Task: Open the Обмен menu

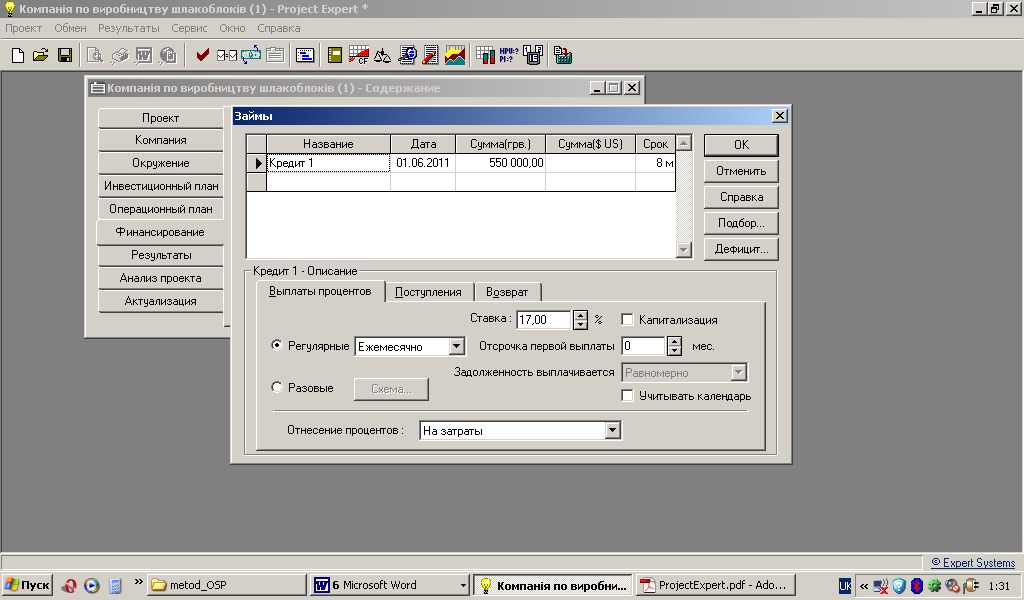Action: 71,28
